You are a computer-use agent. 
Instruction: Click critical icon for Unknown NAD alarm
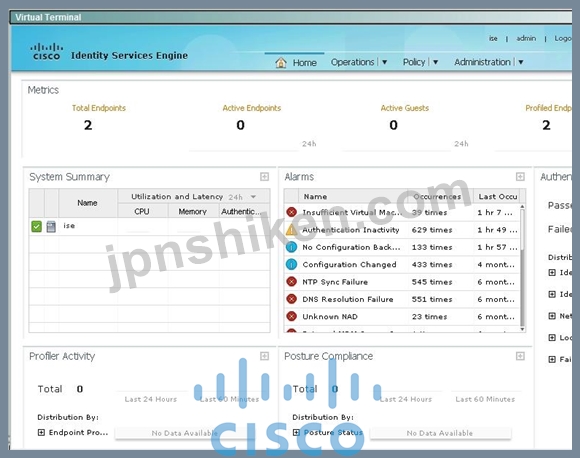click(x=291, y=316)
